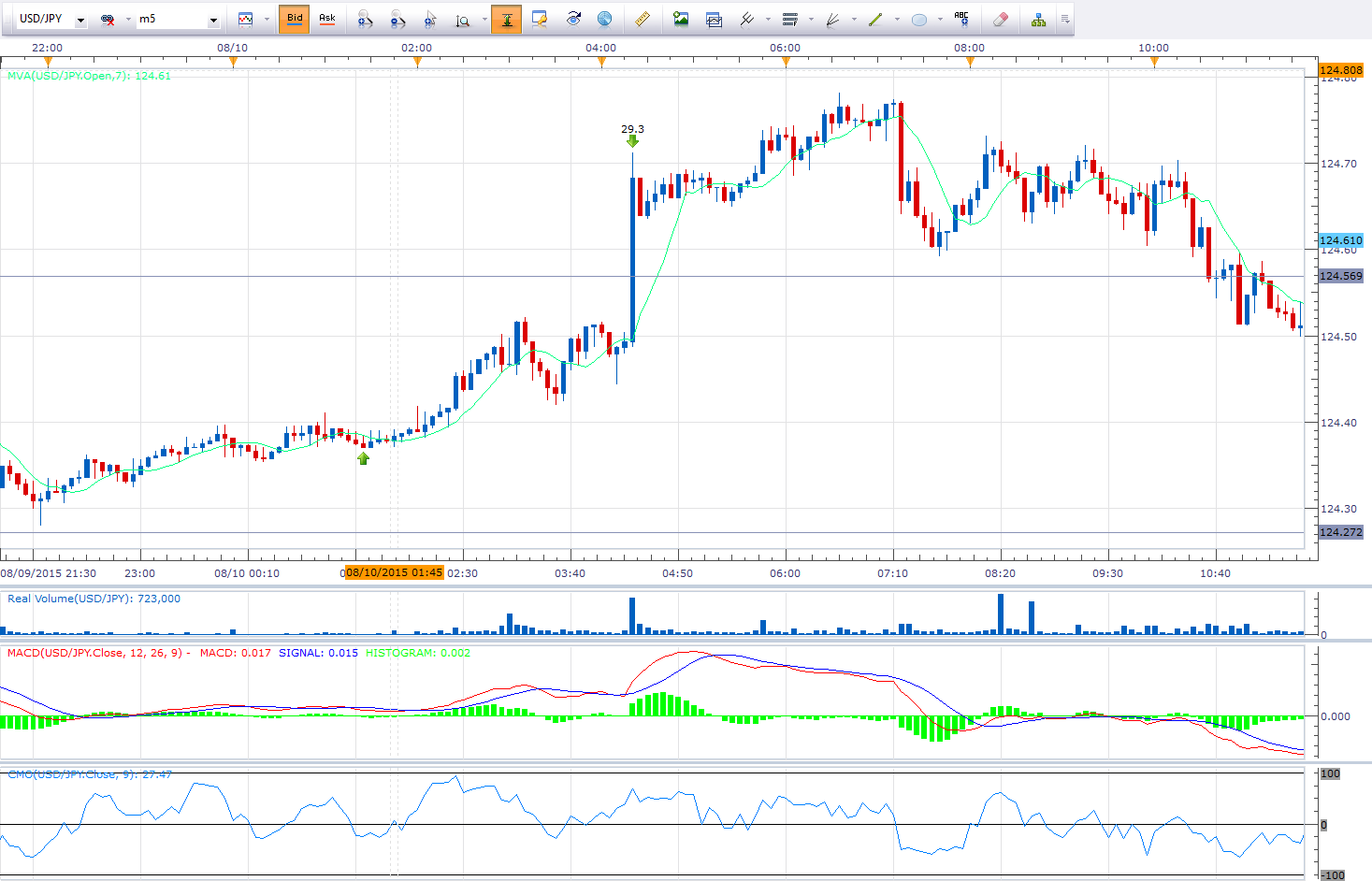Toggle the highlighted vertical auto-scale button
The height and width of the screenshot is (881, 1372).
506,19
